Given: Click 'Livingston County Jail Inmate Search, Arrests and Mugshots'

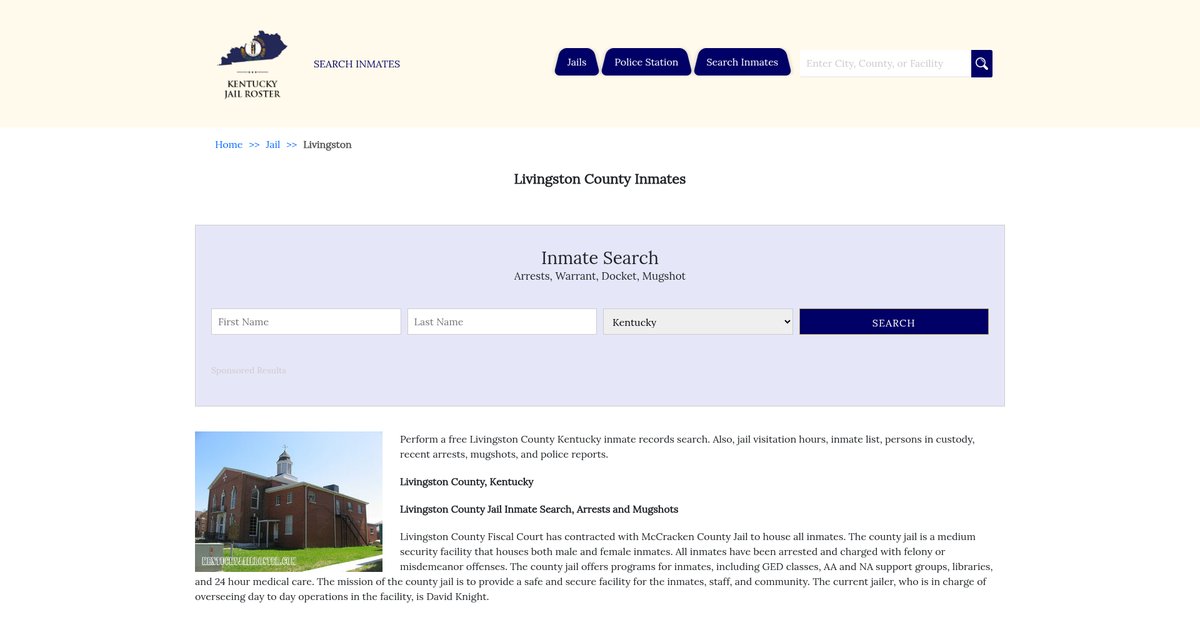Looking at the screenshot, I should [x=539, y=510].
